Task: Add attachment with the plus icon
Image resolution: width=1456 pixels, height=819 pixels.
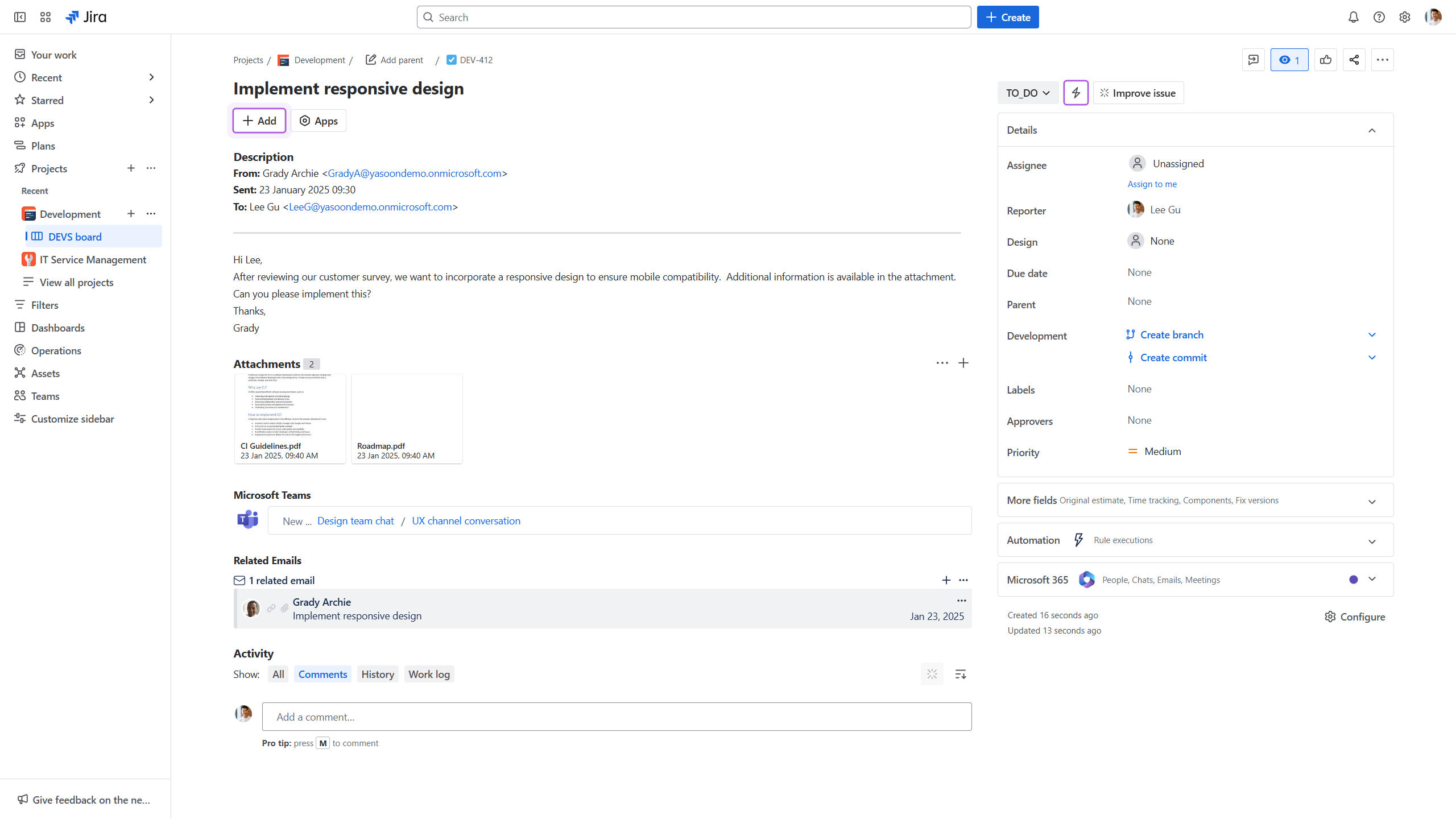Action: 963,363
